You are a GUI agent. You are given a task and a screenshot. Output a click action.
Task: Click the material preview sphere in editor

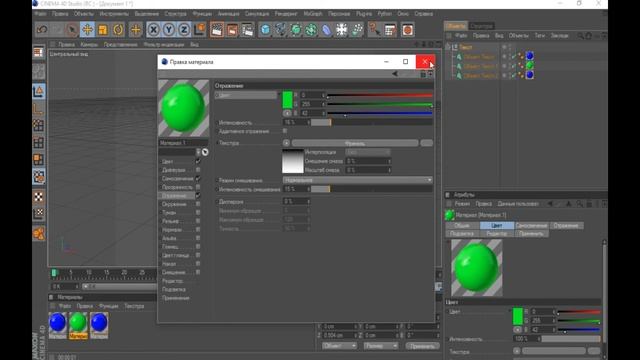click(183, 108)
